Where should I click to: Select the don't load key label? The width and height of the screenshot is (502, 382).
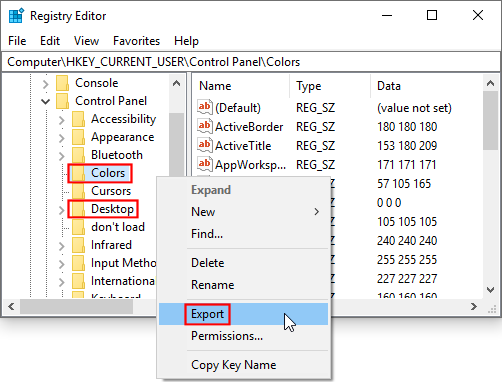[118, 227]
